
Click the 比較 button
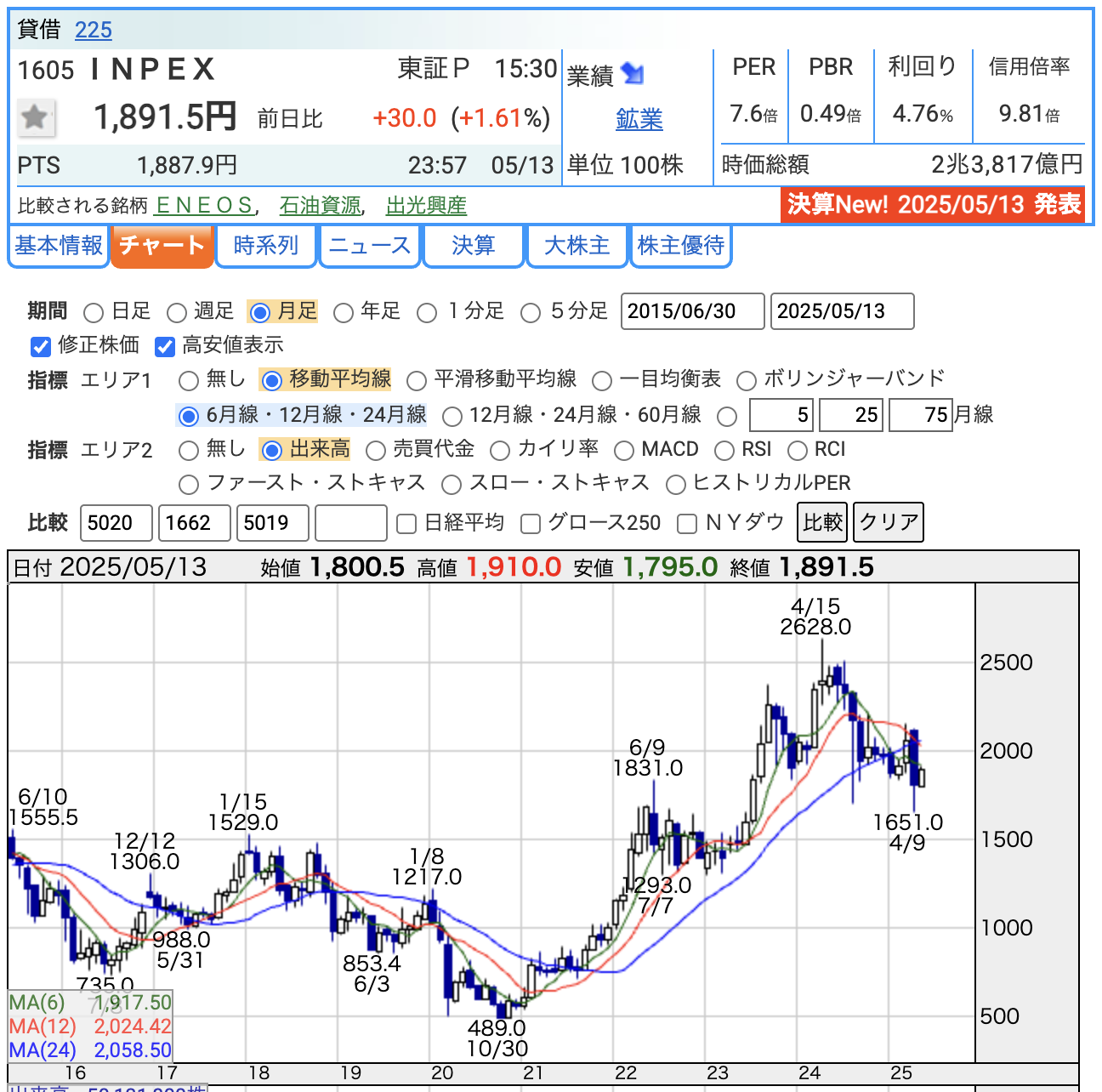[823, 522]
